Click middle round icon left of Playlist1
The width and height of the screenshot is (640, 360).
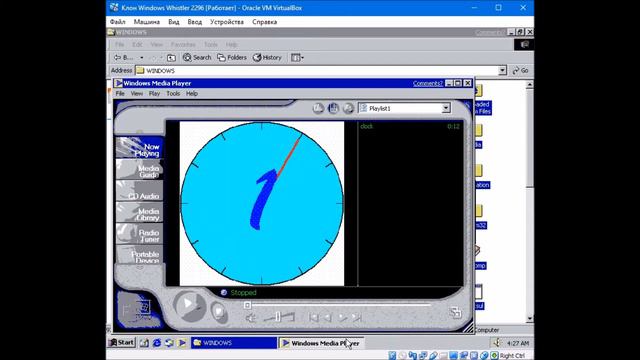[x=333, y=108]
